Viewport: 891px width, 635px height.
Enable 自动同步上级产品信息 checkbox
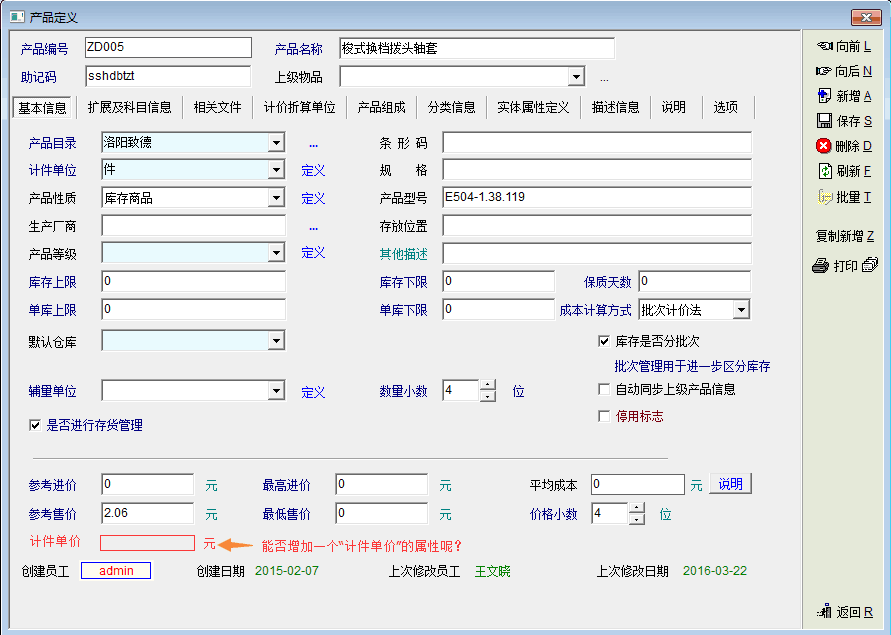pyautogui.click(x=604, y=389)
